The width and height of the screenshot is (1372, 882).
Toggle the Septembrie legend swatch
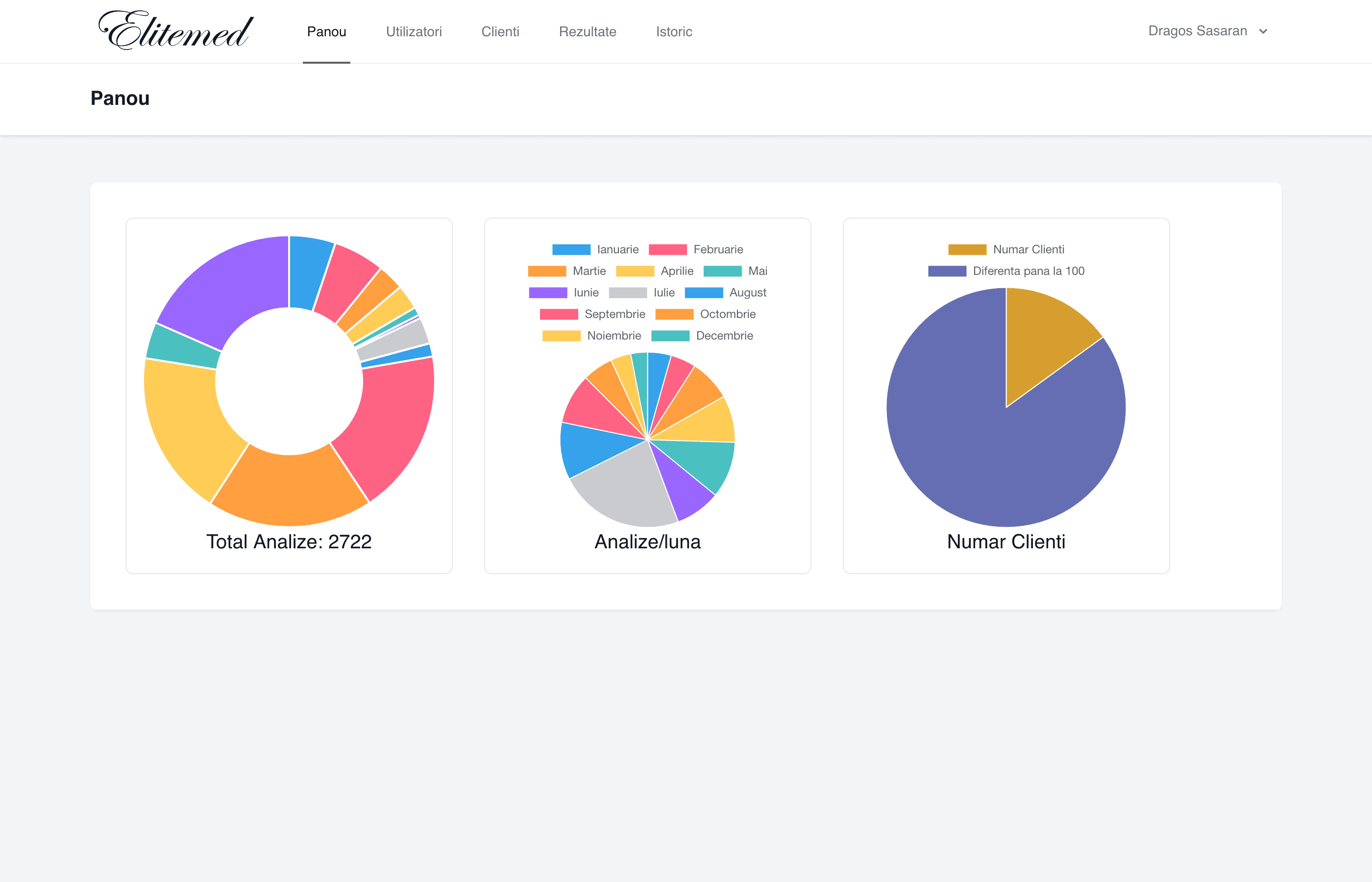coord(559,315)
